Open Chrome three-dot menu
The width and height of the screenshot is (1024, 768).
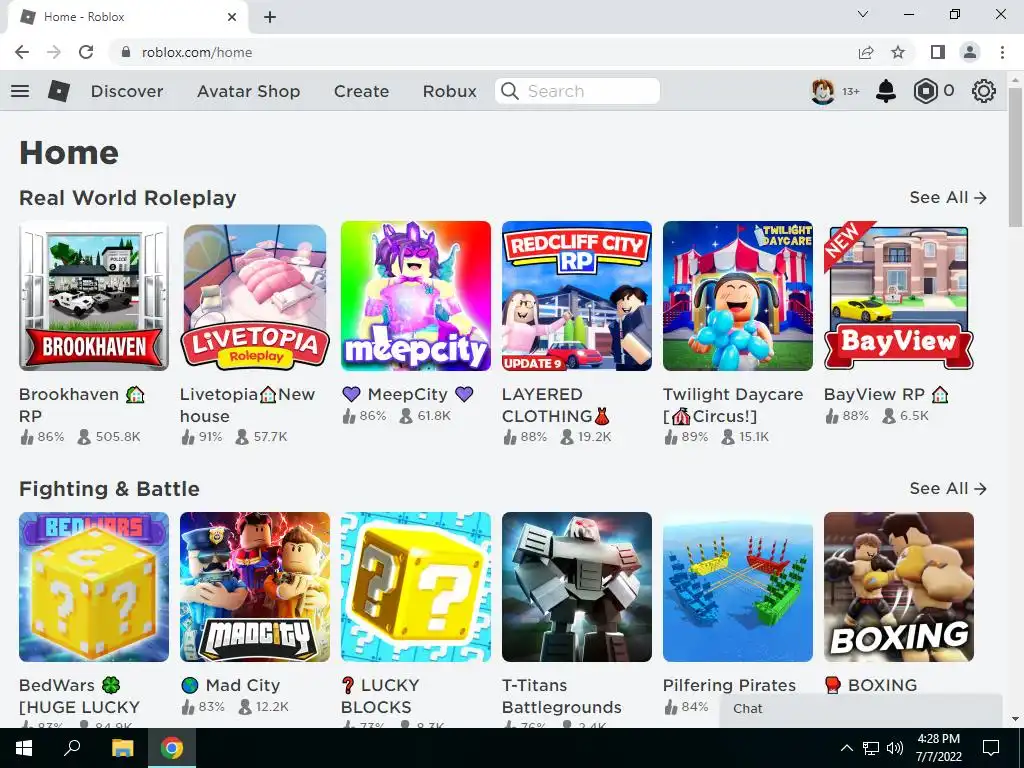pos(1002,52)
